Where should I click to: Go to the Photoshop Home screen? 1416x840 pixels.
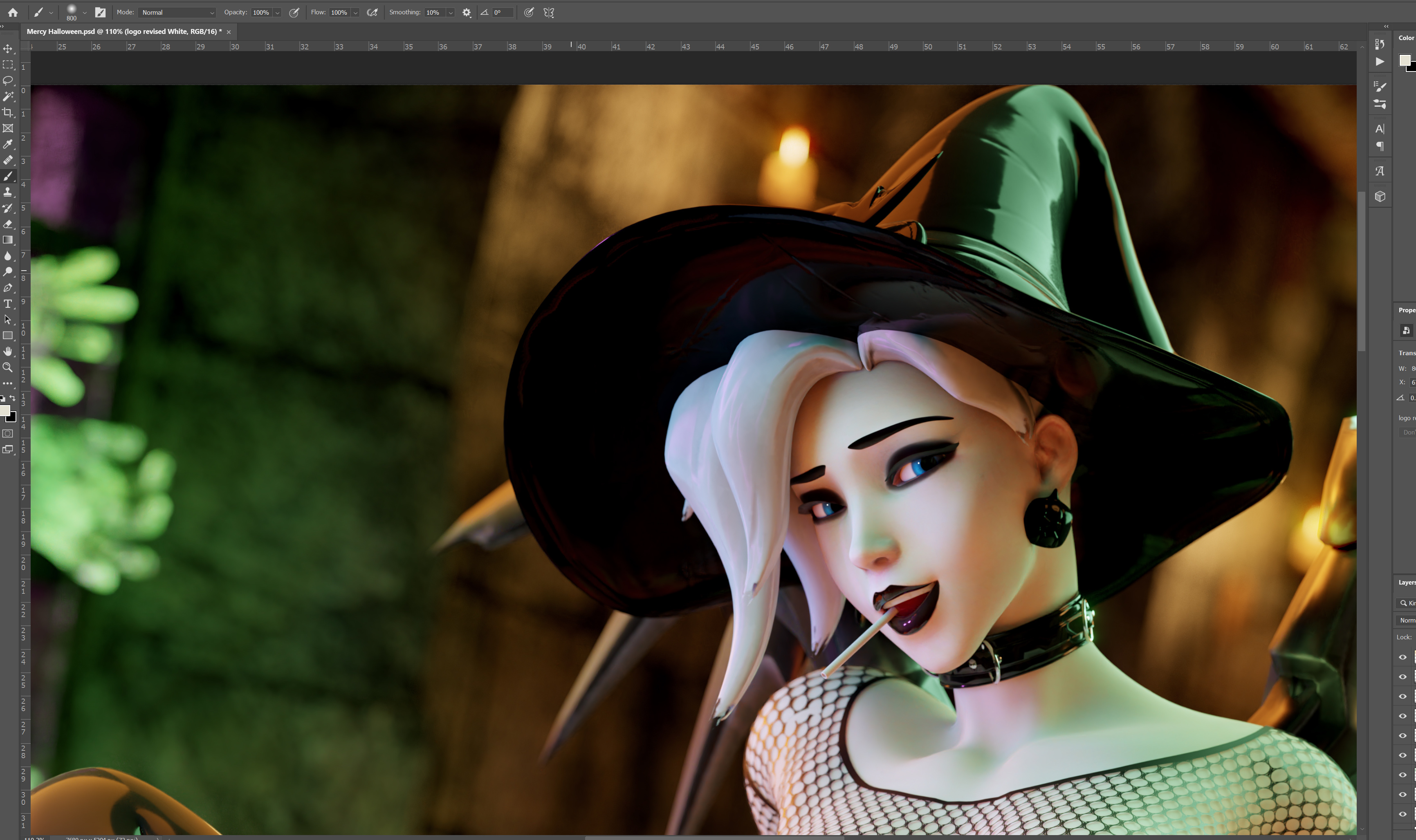(x=12, y=12)
